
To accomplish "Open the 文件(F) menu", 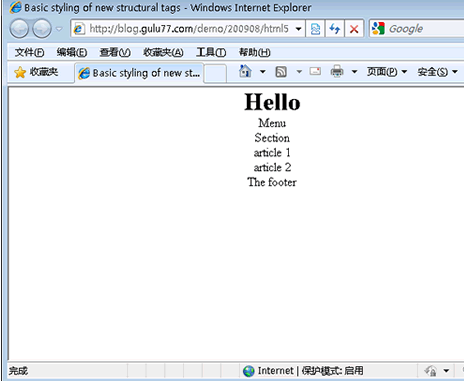I will (x=29, y=52).
